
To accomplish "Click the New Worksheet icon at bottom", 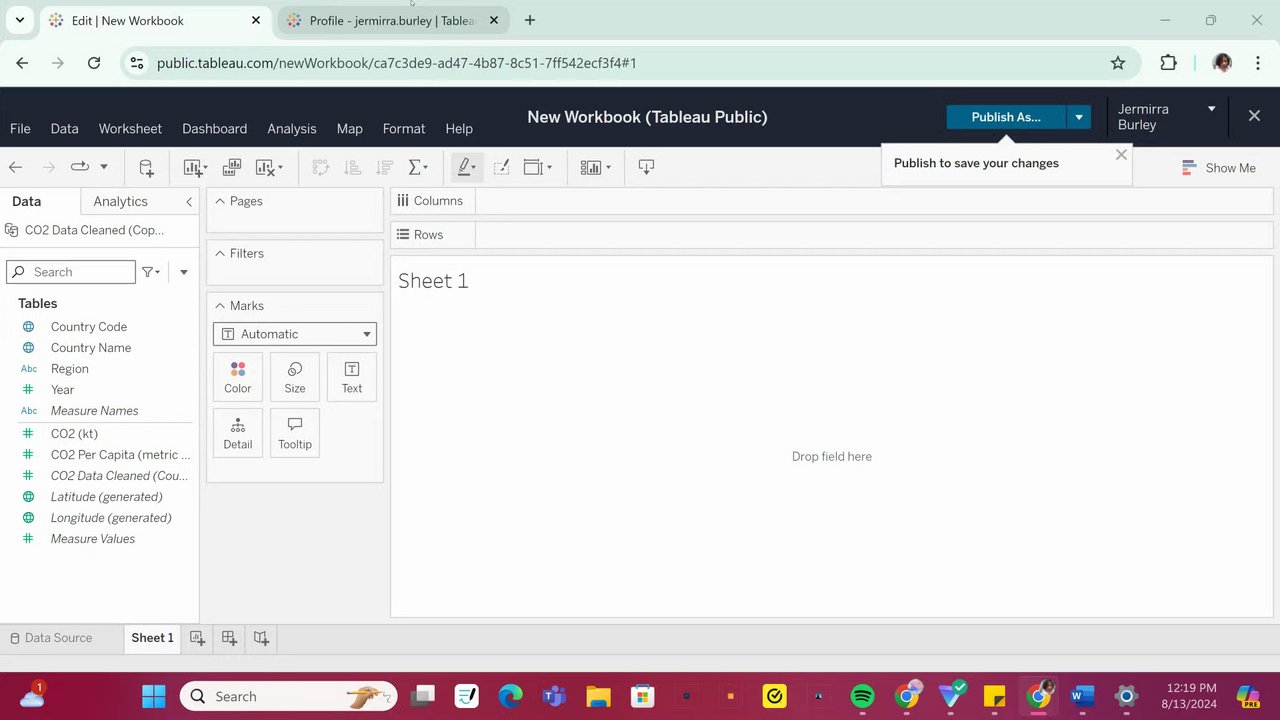I will (x=197, y=638).
